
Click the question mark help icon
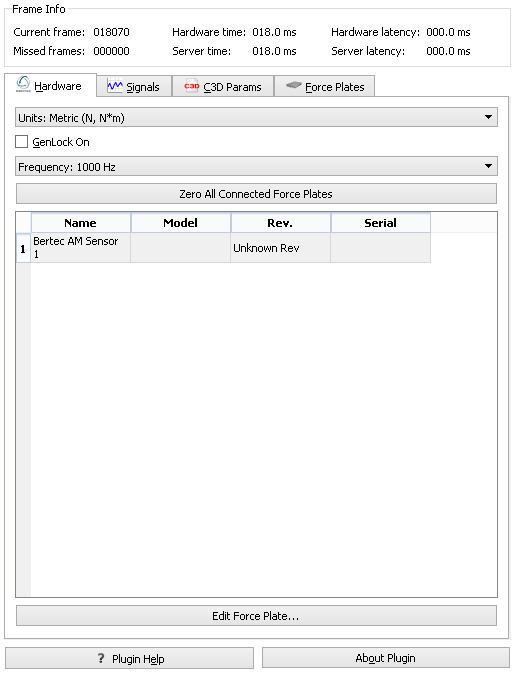click(101, 658)
